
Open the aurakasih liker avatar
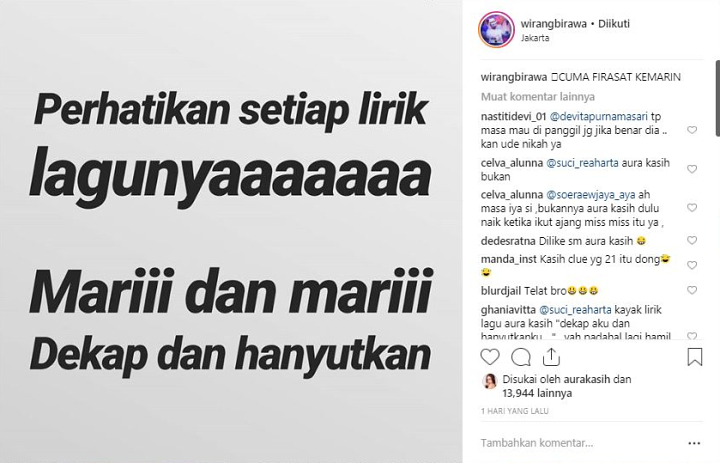[x=490, y=382]
